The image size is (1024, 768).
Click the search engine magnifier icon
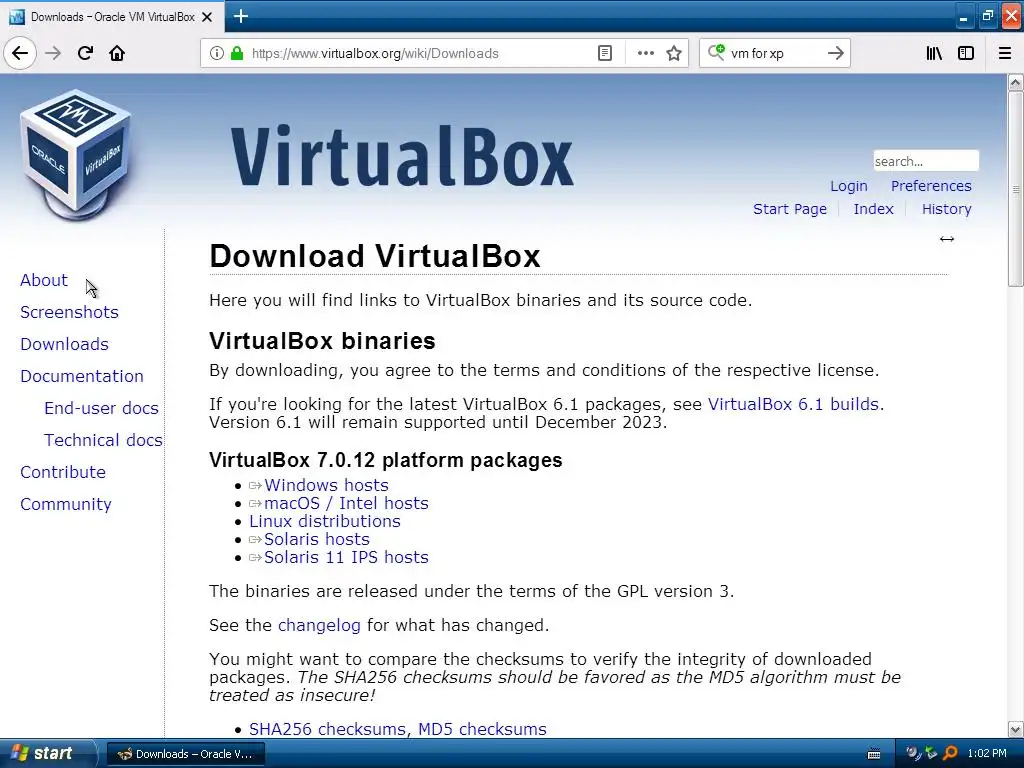point(716,52)
